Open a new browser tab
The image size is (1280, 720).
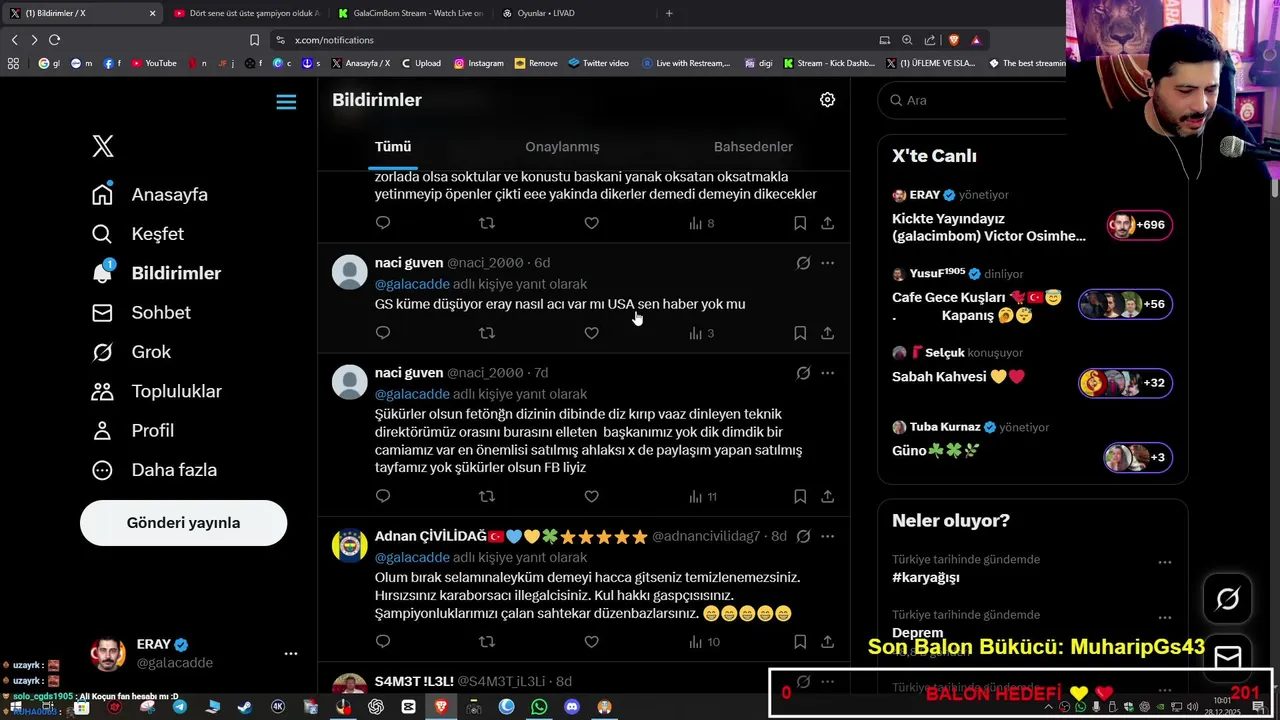[x=669, y=13]
